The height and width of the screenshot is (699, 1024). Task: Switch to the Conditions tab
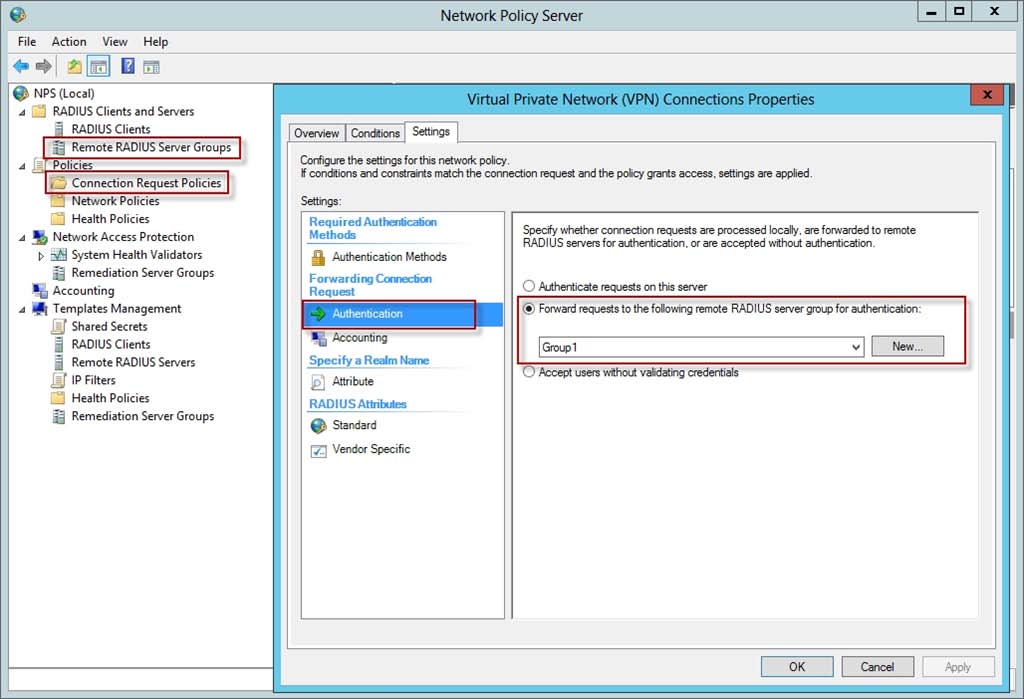point(375,133)
